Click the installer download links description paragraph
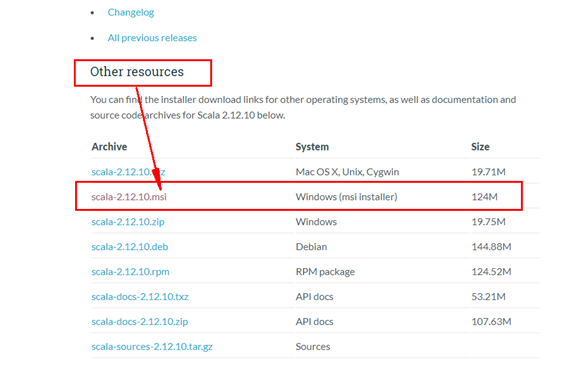Screen dimensions: 574x378 [303, 107]
